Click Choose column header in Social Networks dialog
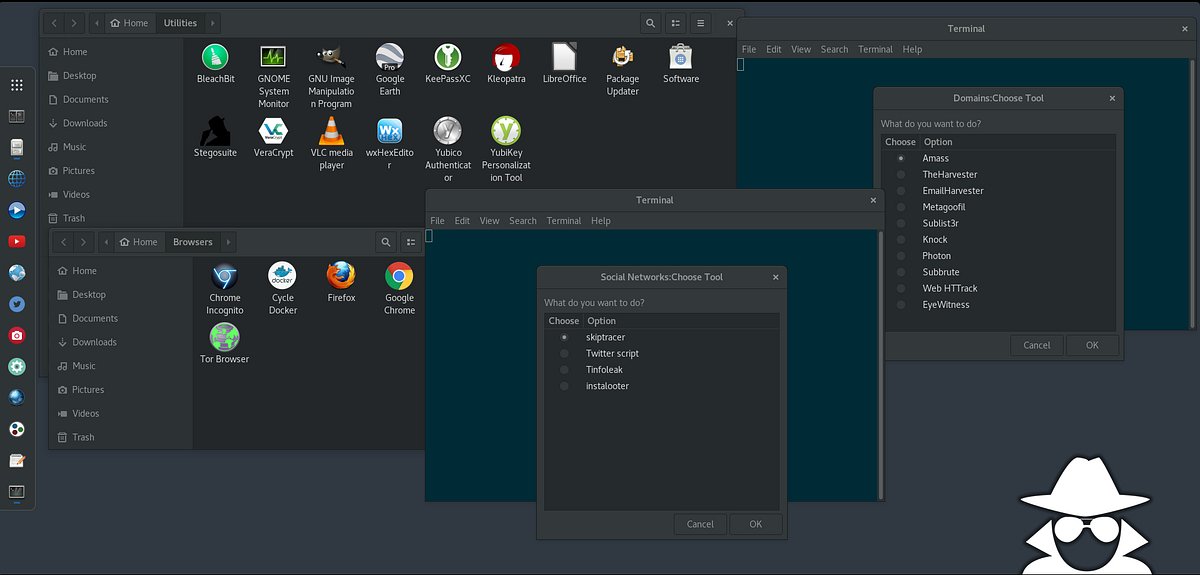The height and width of the screenshot is (575, 1200). click(x=564, y=321)
